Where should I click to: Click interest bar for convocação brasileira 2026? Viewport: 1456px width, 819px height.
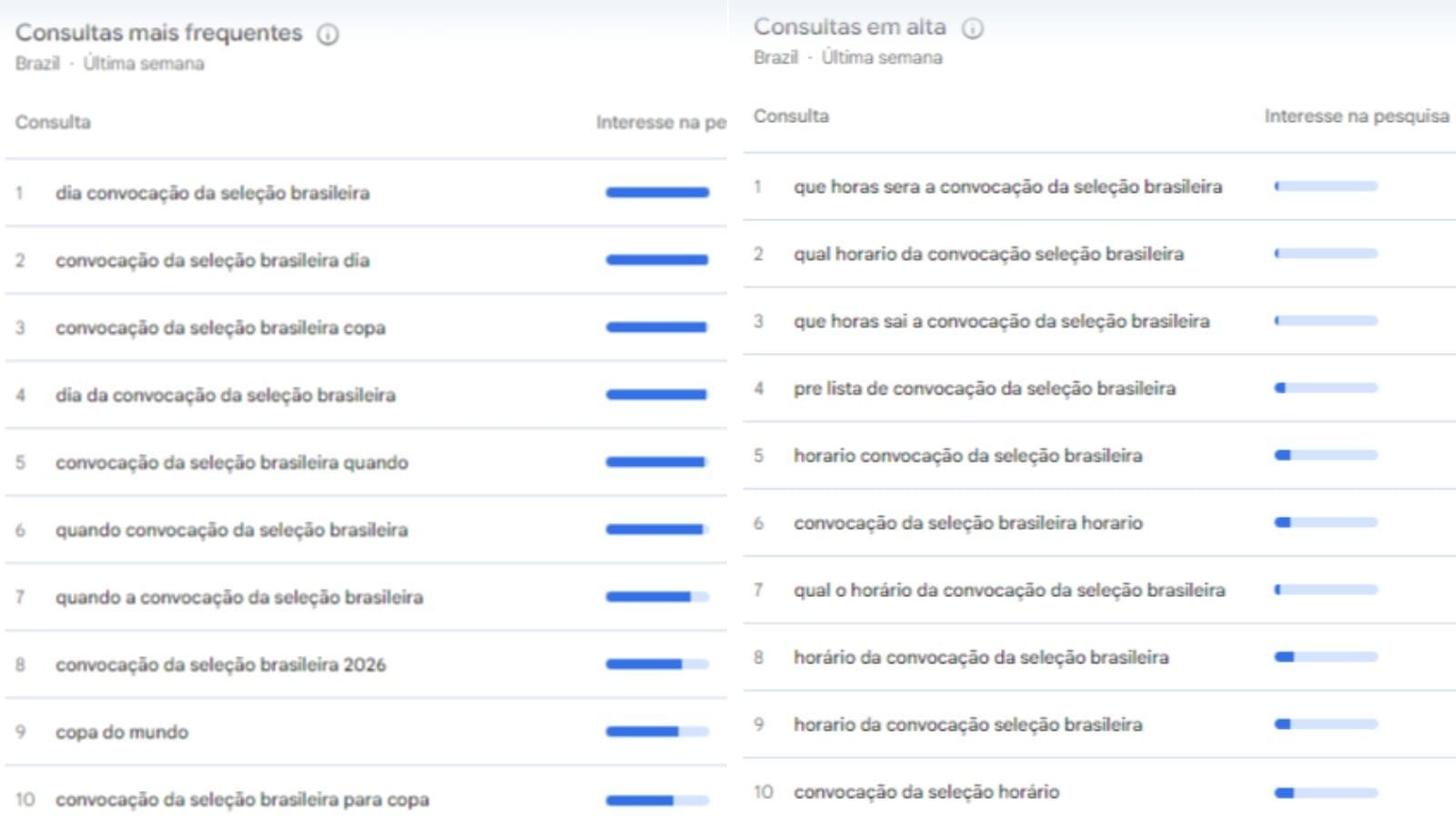point(657,664)
